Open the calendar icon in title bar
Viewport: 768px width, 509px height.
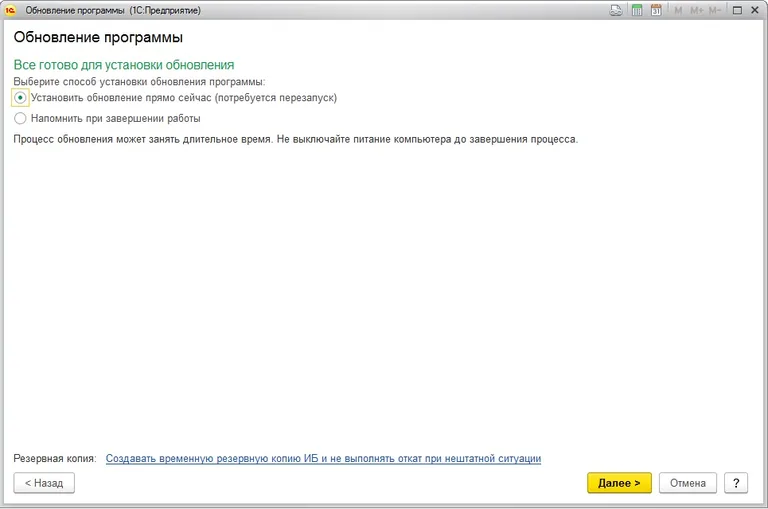pyautogui.click(x=656, y=10)
